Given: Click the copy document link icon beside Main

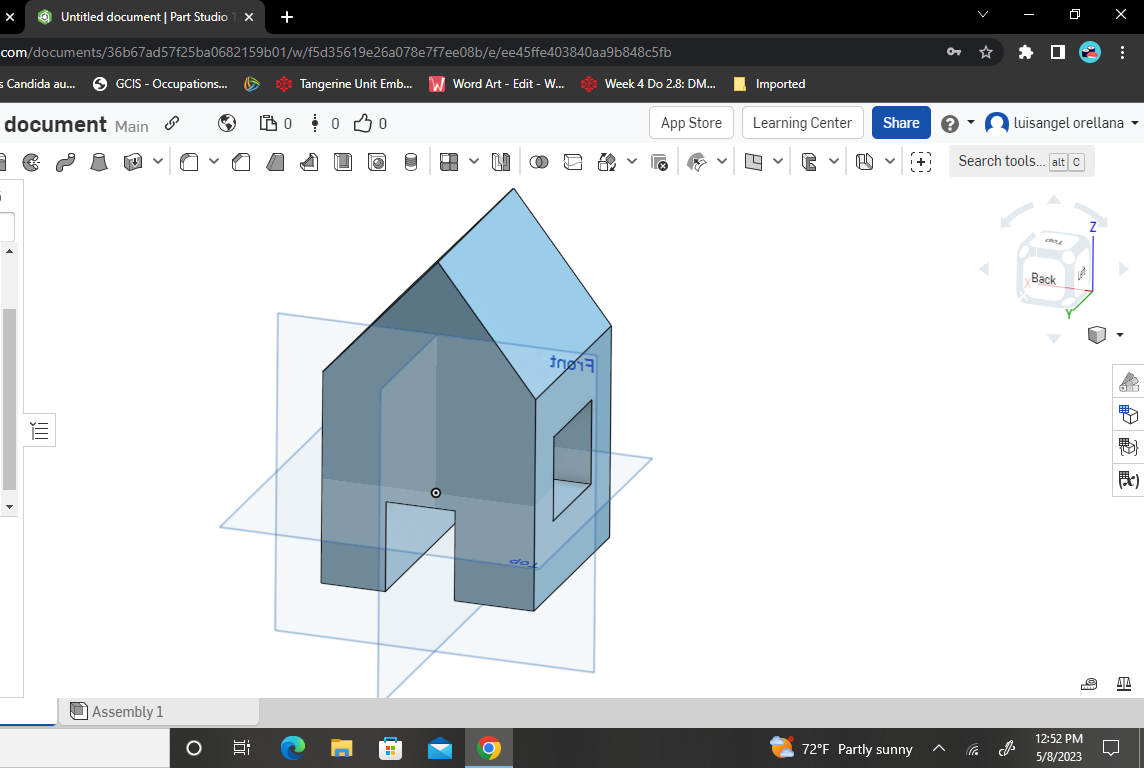Looking at the screenshot, I should [x=170, y=124].
